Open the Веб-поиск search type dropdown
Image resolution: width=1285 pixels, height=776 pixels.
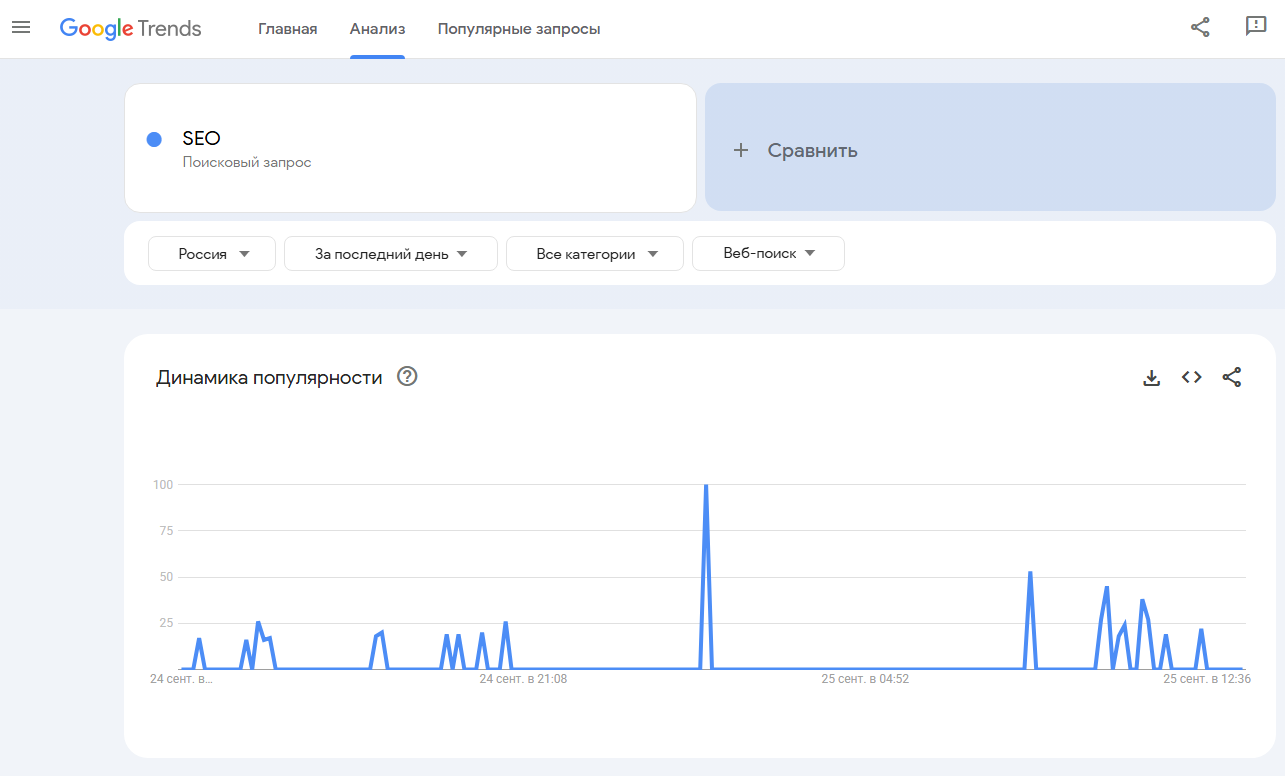click(x=768, y=254)
